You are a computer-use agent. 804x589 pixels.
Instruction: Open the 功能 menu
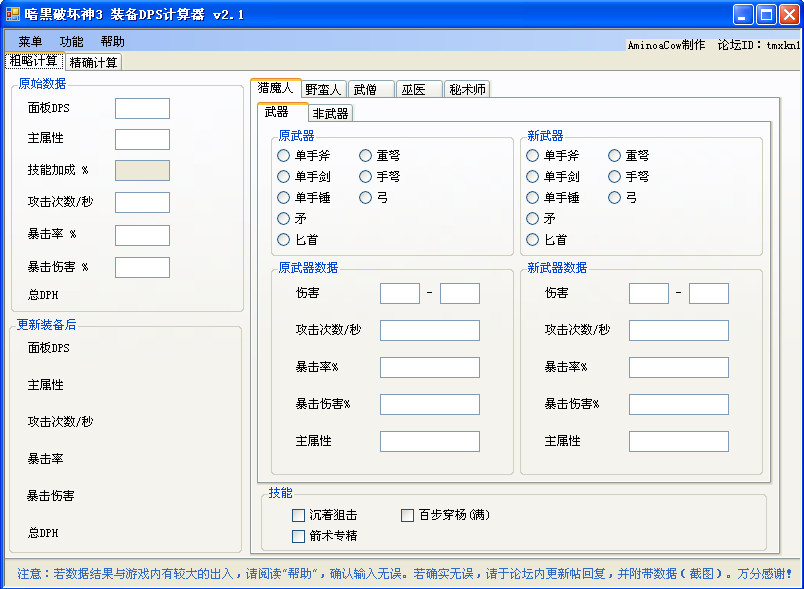[71, 42]
